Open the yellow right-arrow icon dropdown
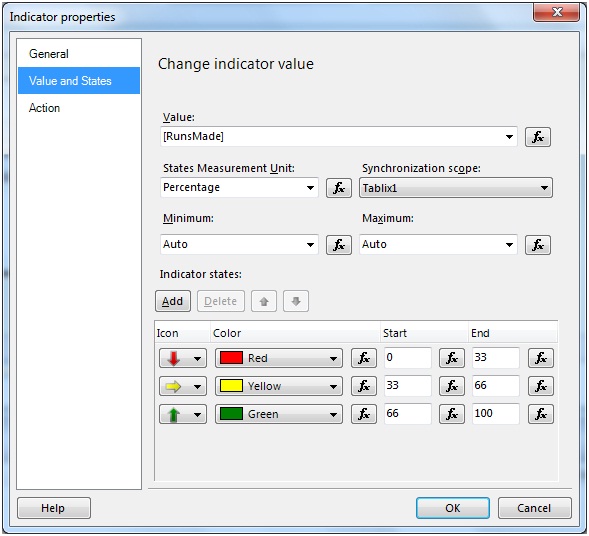Image resolution: width=589 pixels, height=536 pixels. (183, 387)
